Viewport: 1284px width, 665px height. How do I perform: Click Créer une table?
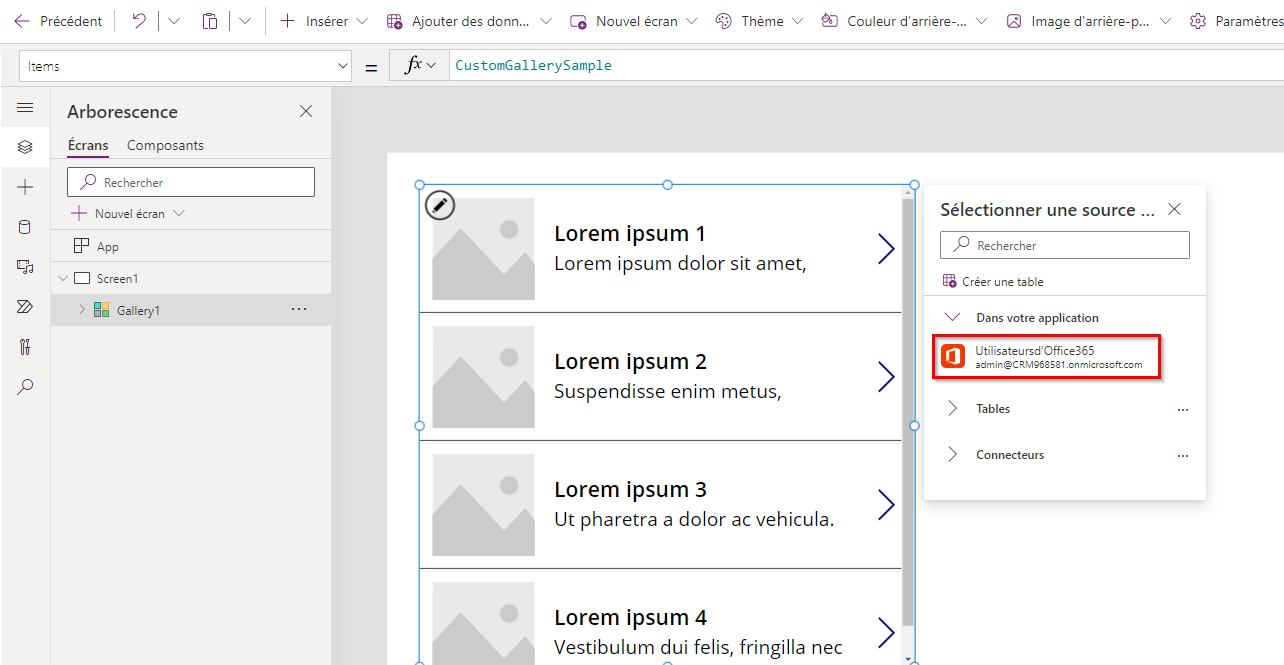993,282
